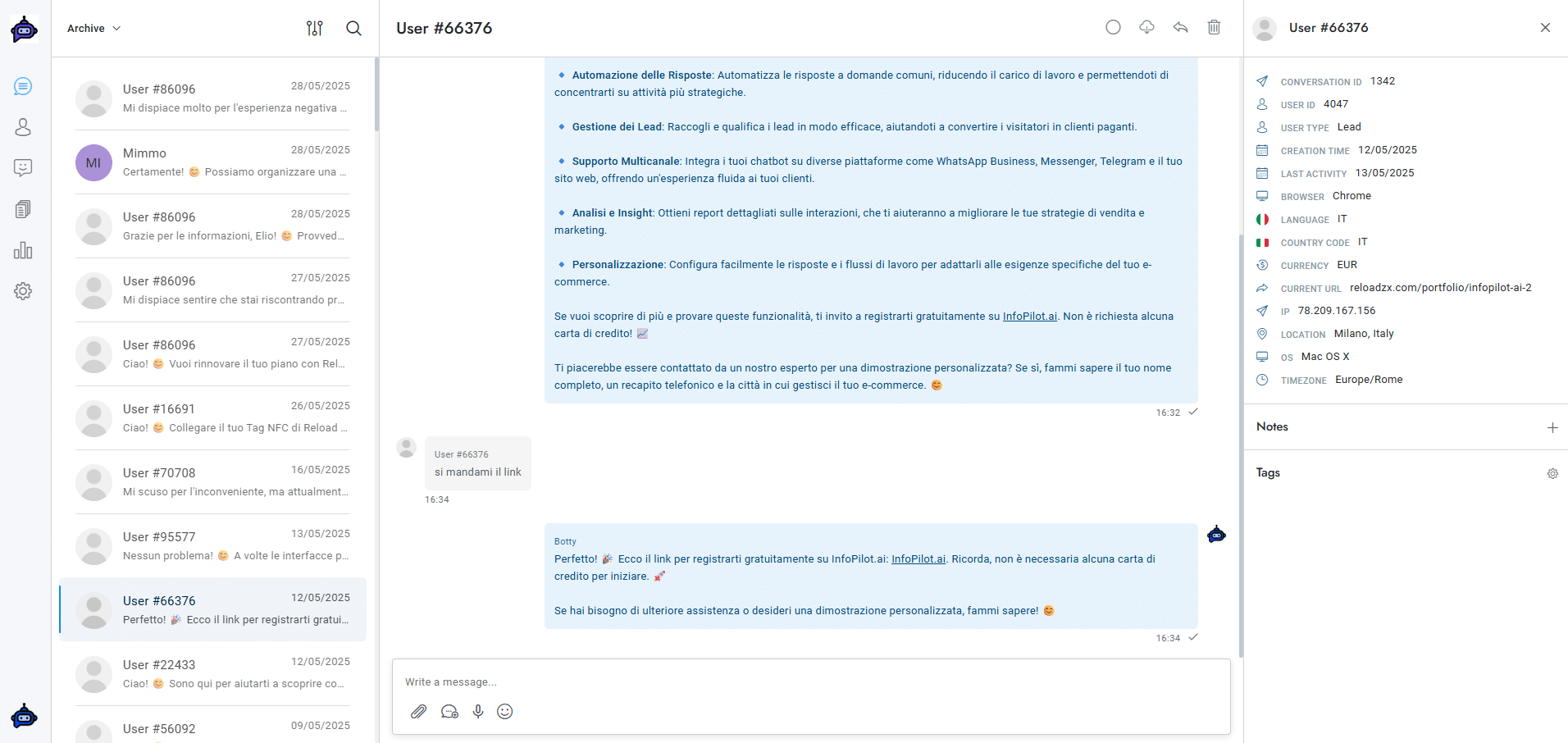Expand the Archive dropdown
Image resolution: width=1568 pixels, height=743 pixels.
pyautogui.click(x=94, y=28)
